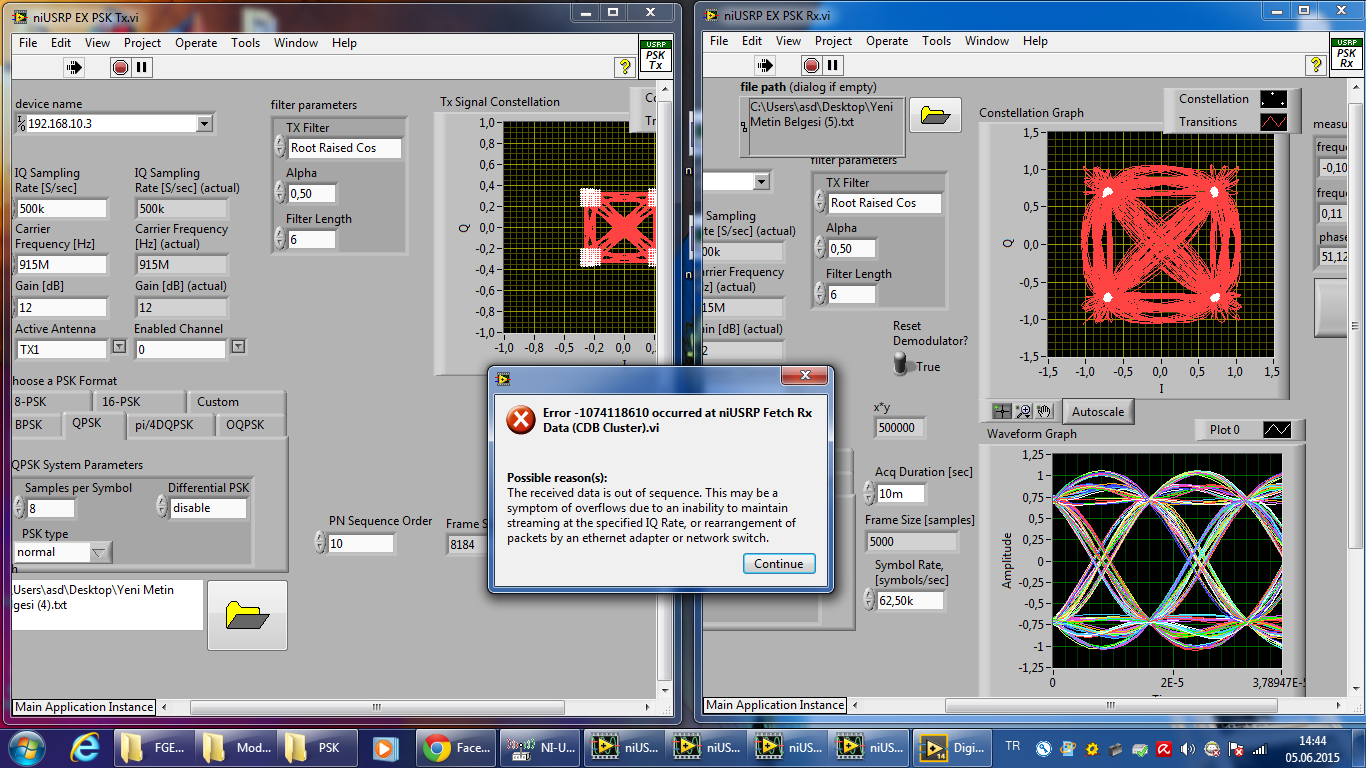Open context help in the Tx window
The image size is (1366, 768).
[625, 67]
